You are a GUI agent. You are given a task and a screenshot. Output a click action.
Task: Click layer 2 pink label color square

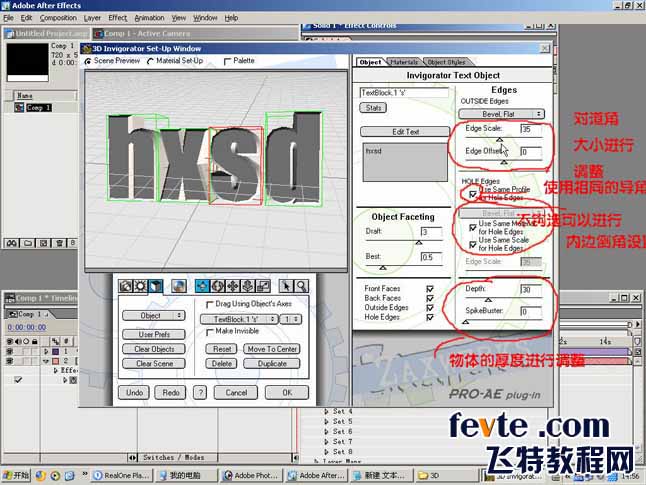(x=55, y=361)
